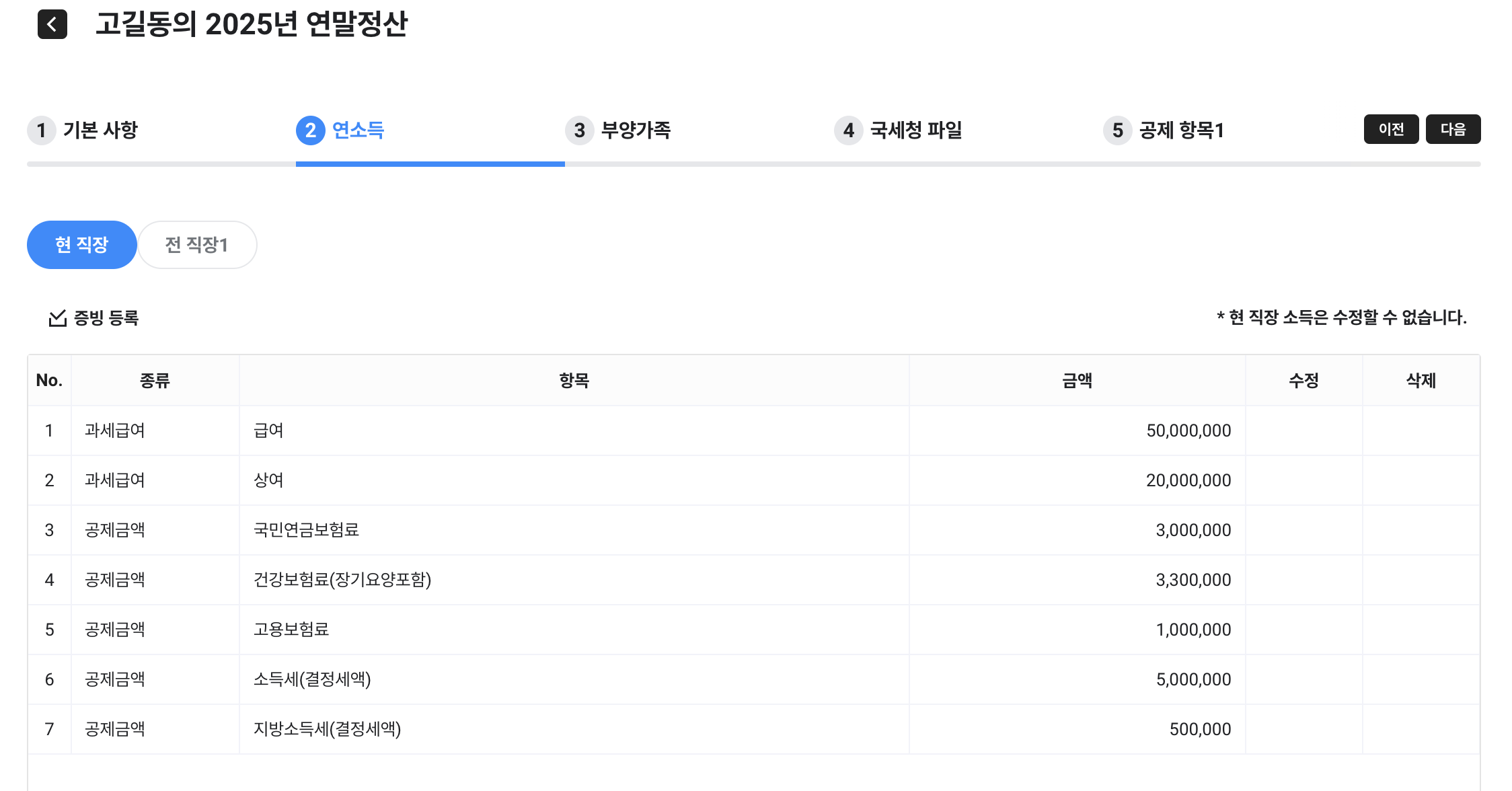
Task: Click the 고용보험료 row
Action: 291,630
